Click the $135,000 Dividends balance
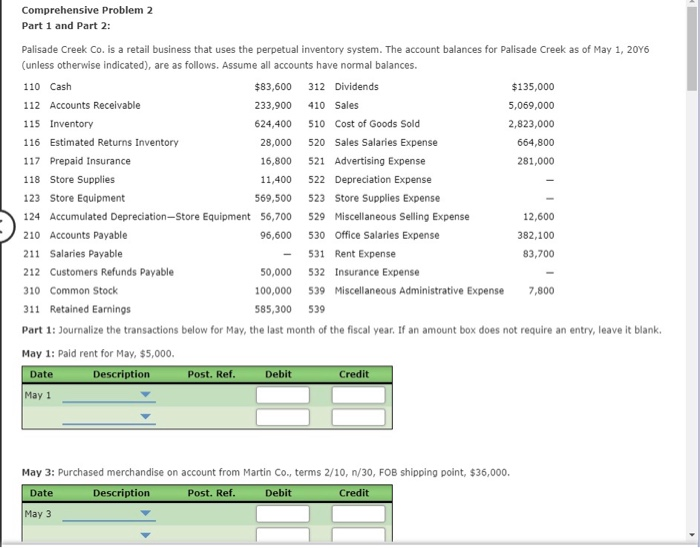 (x=533, y=87)
